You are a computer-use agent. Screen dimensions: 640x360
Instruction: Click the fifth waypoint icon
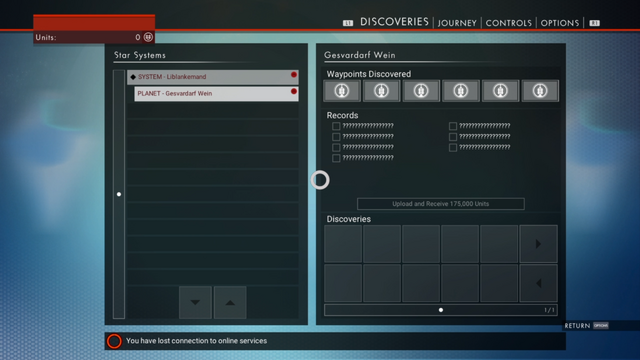pos(500,91)
